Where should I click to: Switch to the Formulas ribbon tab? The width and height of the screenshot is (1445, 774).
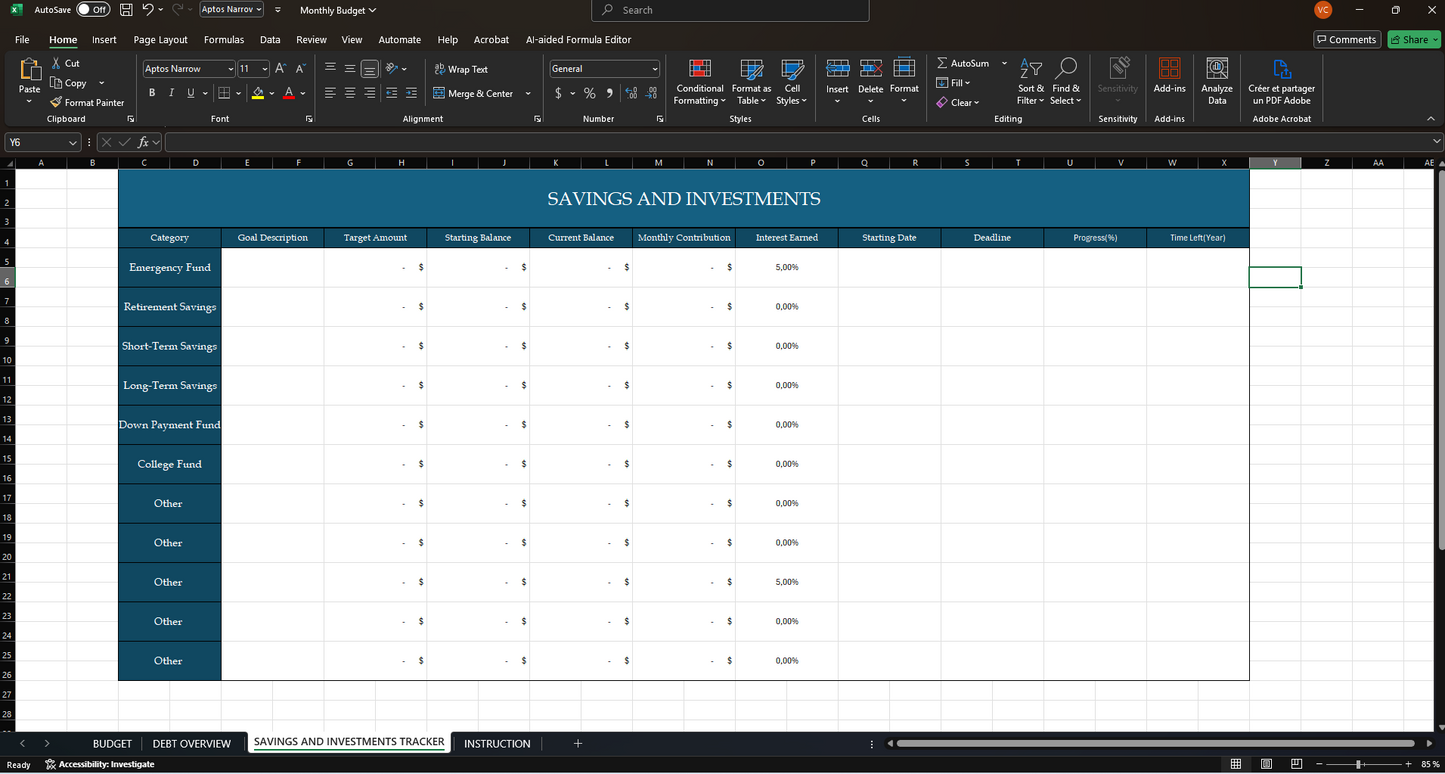tap(224, 40)
